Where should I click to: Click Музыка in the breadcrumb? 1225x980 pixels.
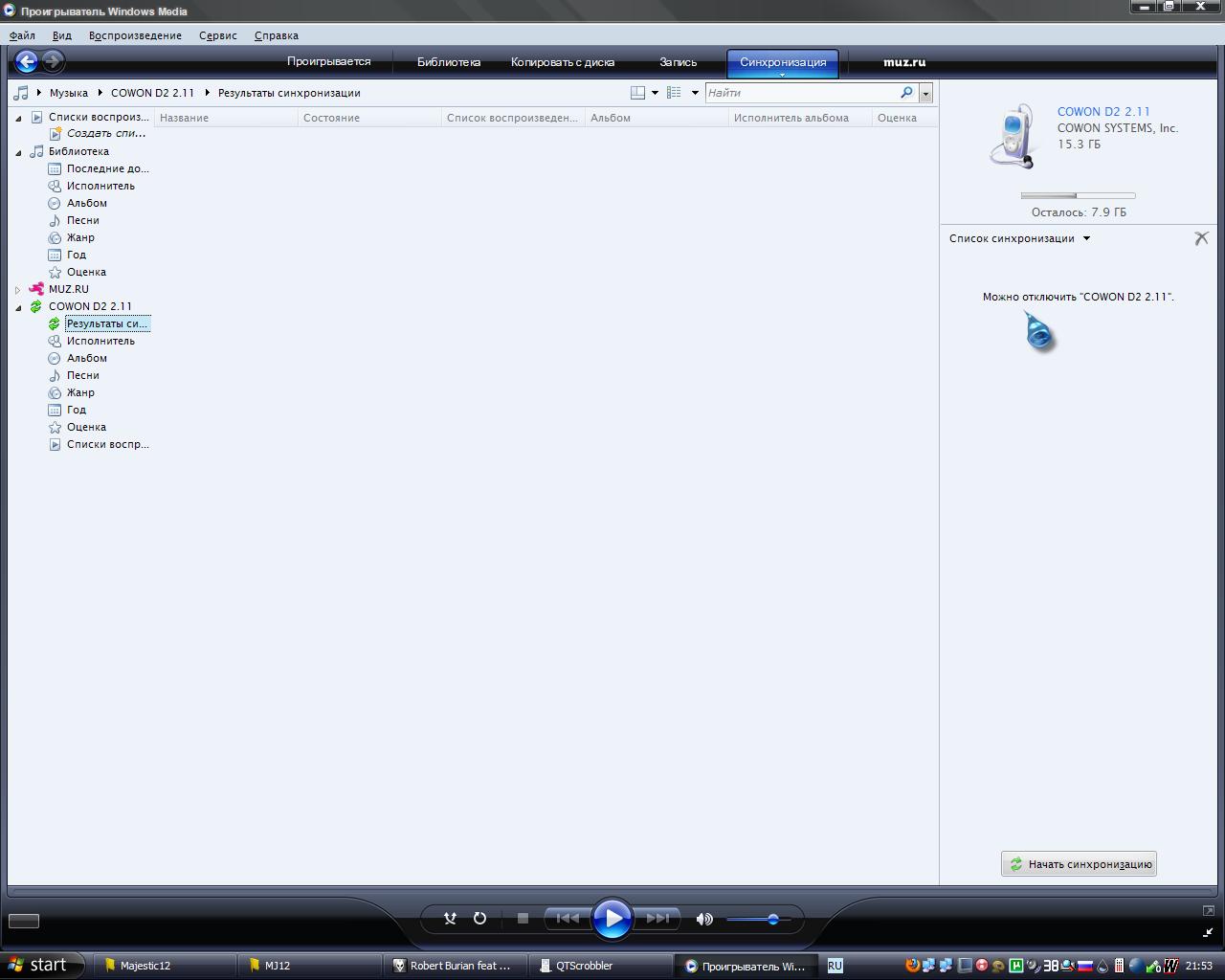pyautogui.click(x=69, y=93)
